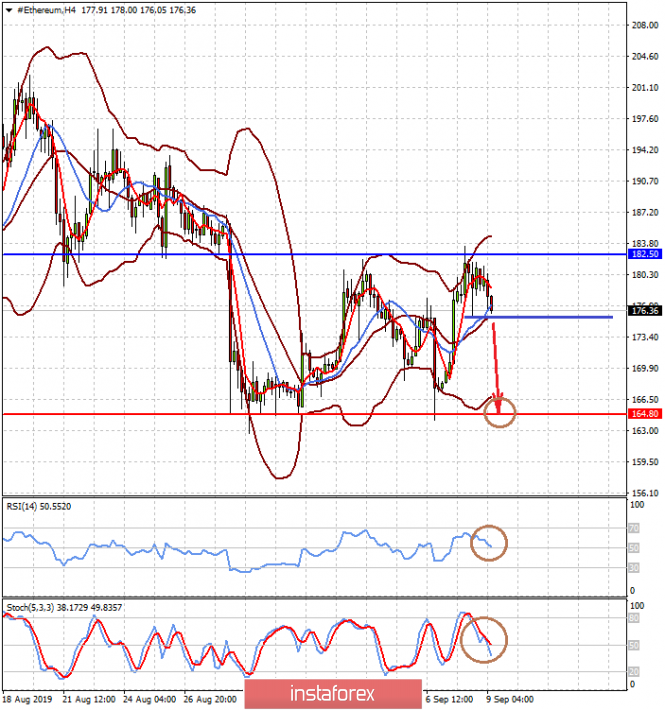This screenshot has width=665, height=710.
Task: Click the Stochastic 80 level label
Action: point(634,618)
